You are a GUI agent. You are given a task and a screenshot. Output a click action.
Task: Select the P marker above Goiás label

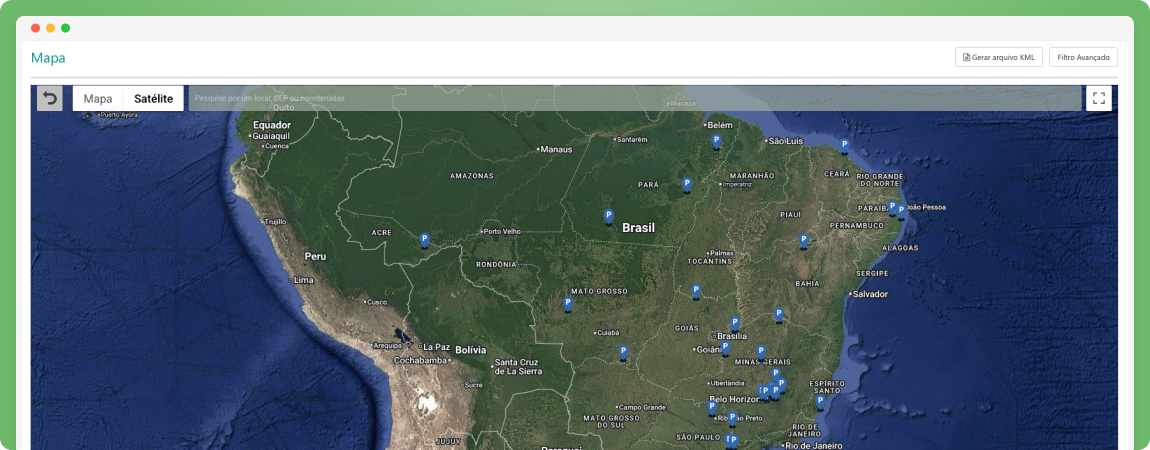(x=696, y=291)
